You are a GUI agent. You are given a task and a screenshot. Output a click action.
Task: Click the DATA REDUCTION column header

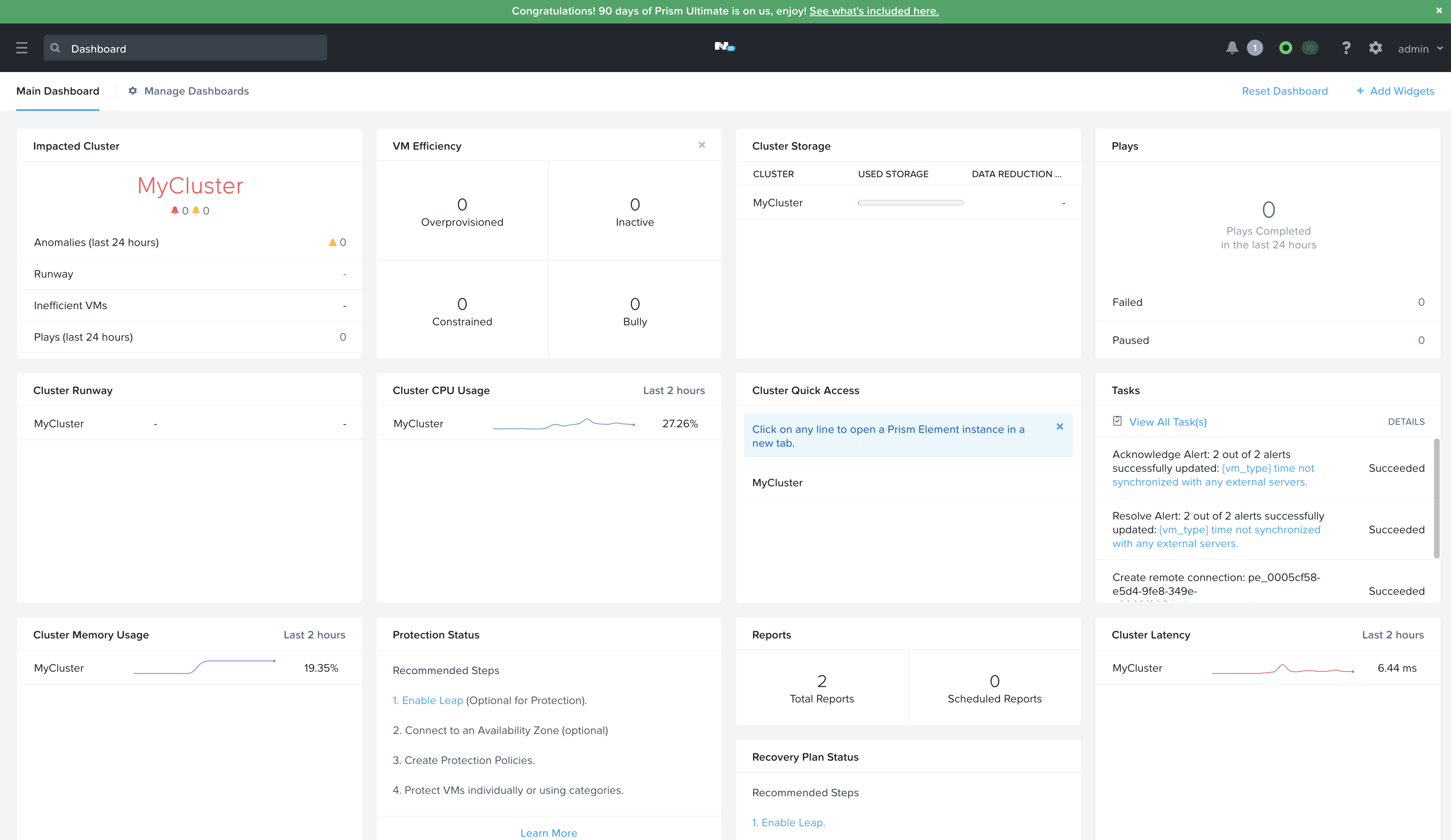(1016, 174)
